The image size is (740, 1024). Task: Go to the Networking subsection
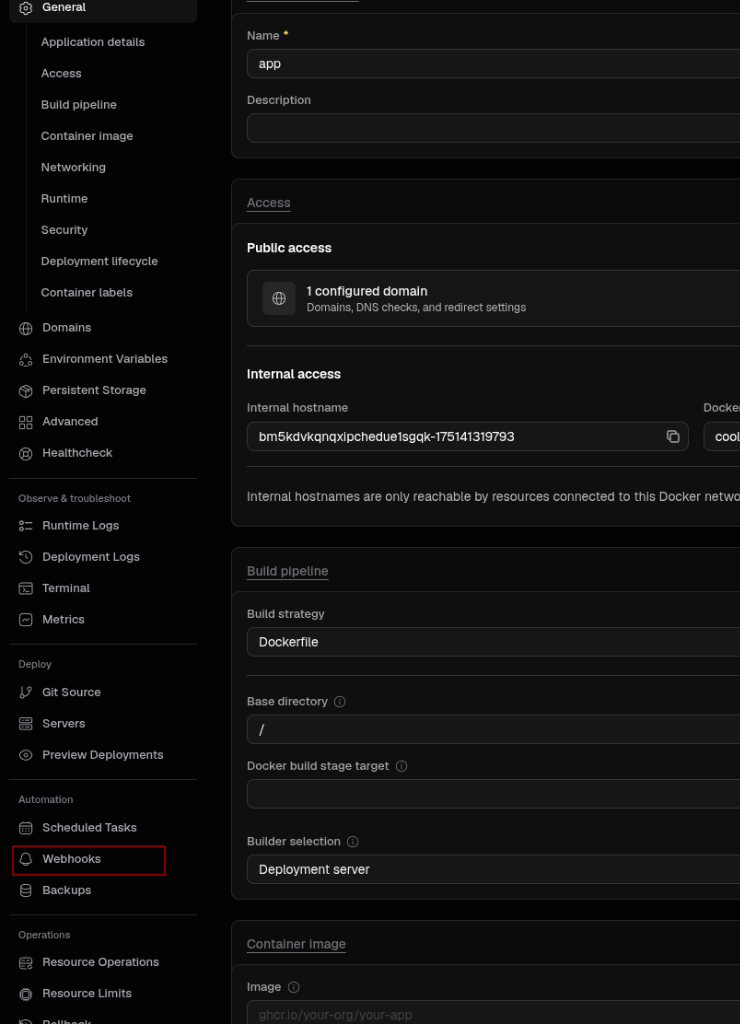point(73,167)
